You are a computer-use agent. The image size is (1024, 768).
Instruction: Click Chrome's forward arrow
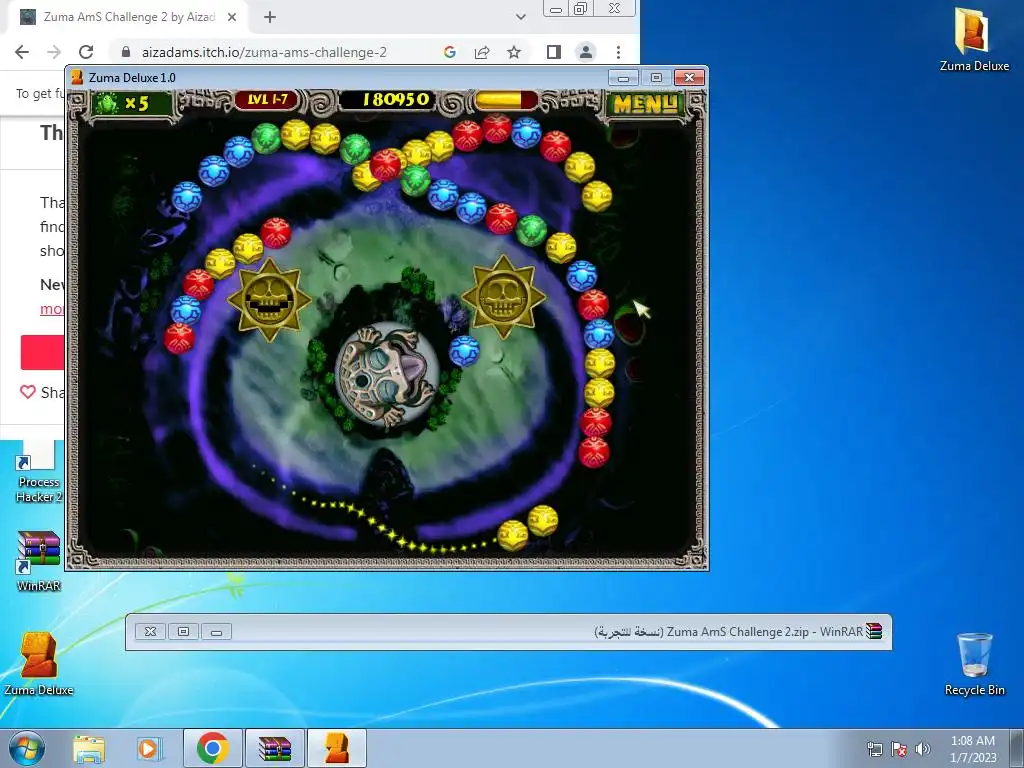pos(54,52)
